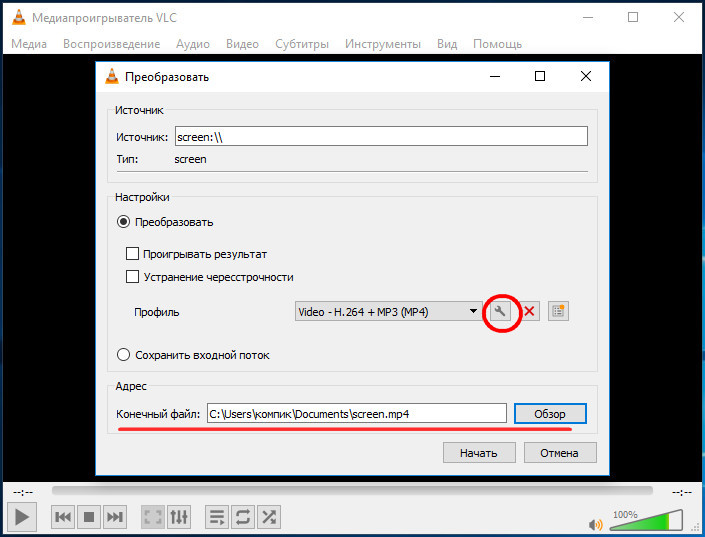Viewport: 705px width, 537px height.
Task: Click the playback seek bar
Action: pos(352,491)
